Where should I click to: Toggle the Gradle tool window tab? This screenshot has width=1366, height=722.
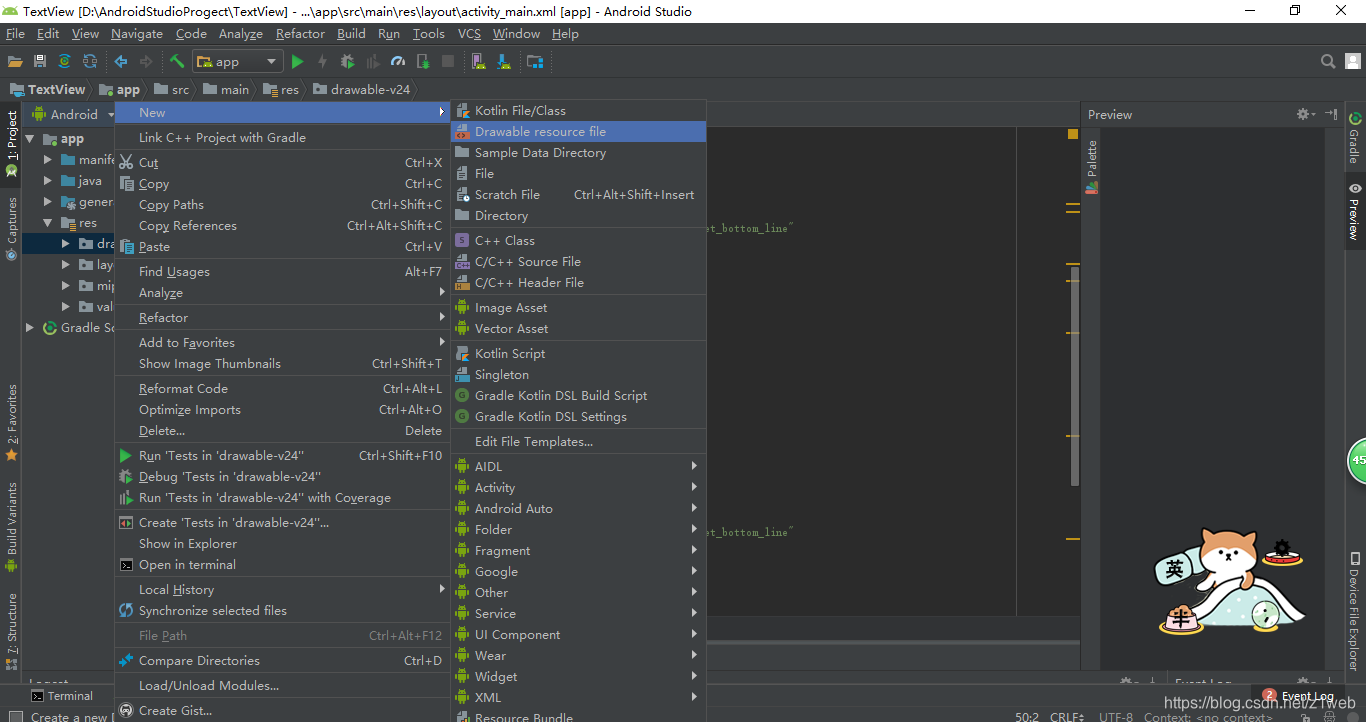pos(1355,137)
